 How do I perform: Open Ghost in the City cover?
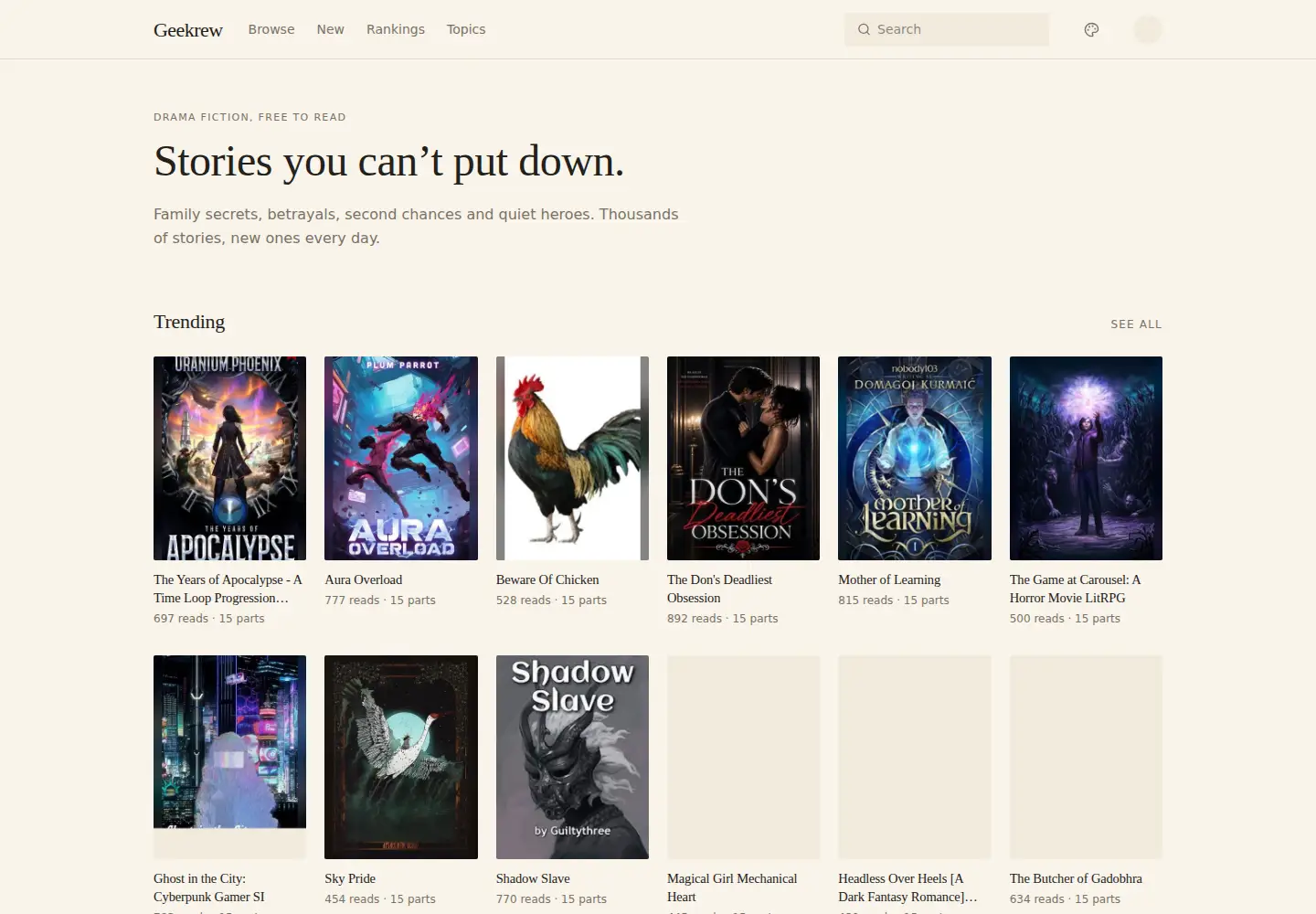pyautogui.click(x=229, y=757)
